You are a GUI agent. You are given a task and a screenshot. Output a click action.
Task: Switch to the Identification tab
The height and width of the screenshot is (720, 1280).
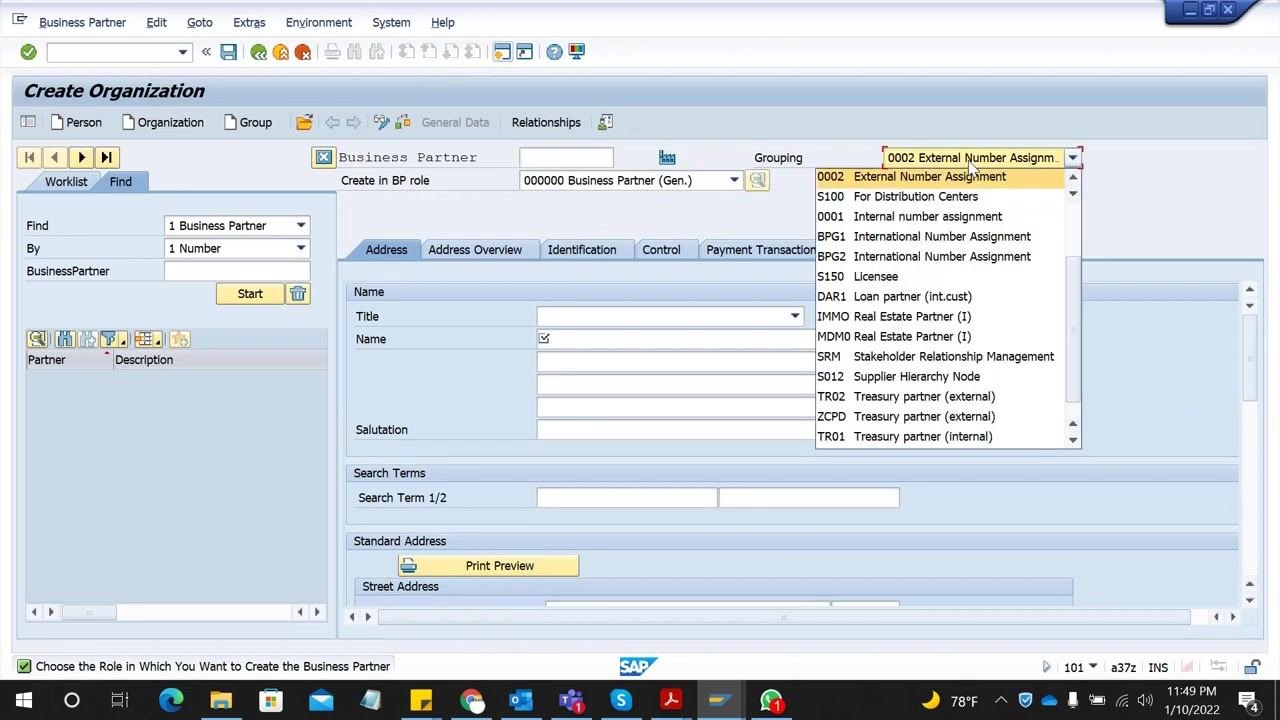pos(582,250)
